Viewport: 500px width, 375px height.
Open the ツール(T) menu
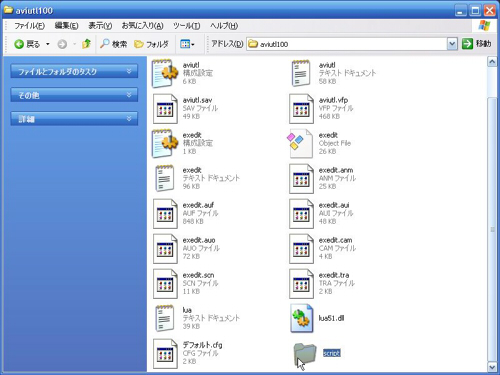pyautogui.click(x=187, y=26)
